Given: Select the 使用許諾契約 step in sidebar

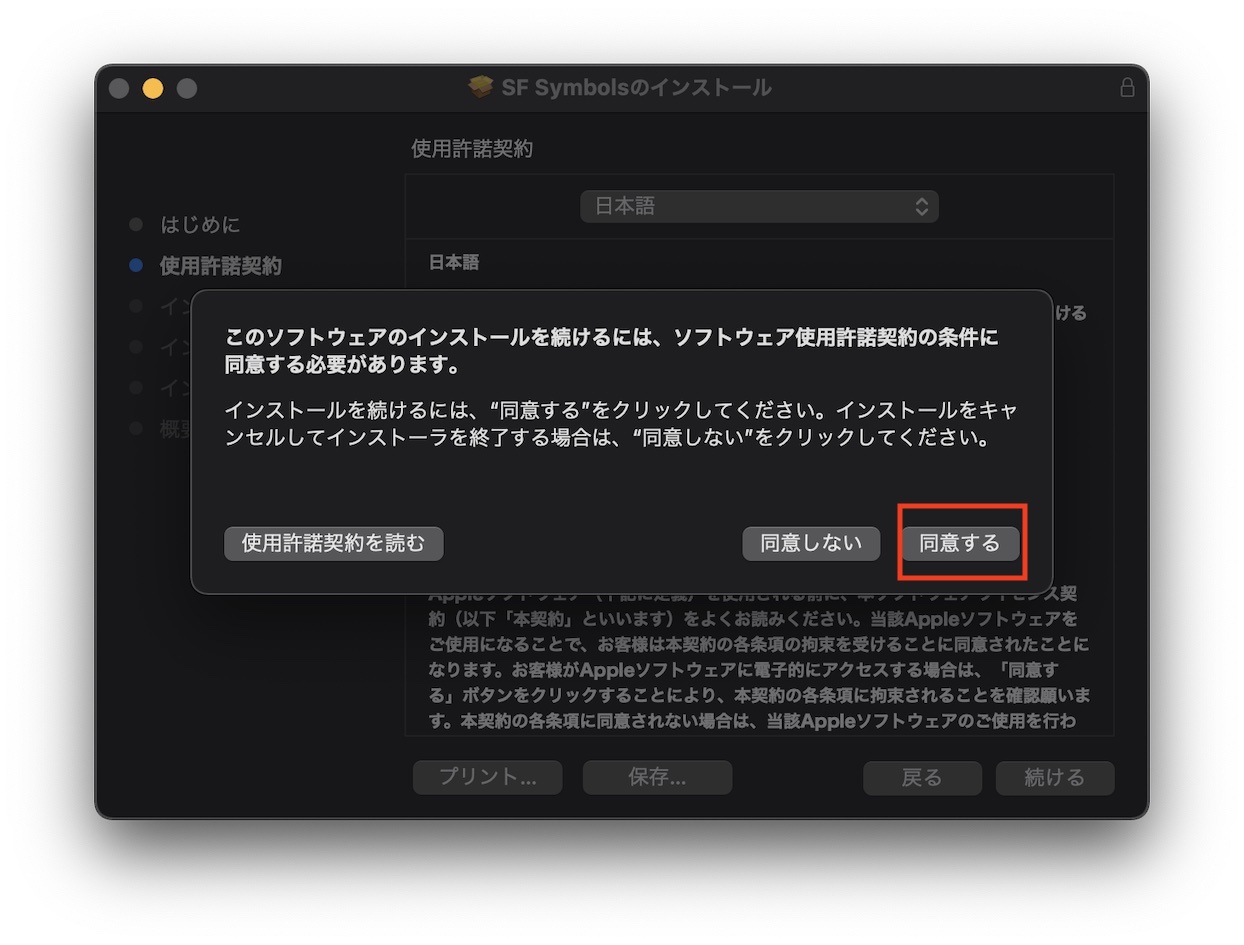Looking at the screenshot, I should [x=220, y=266].
